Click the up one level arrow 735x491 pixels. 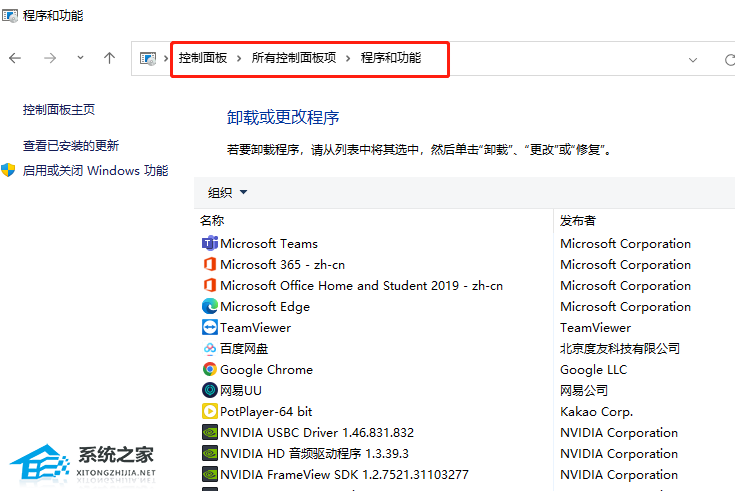click(x=110, y=58)
